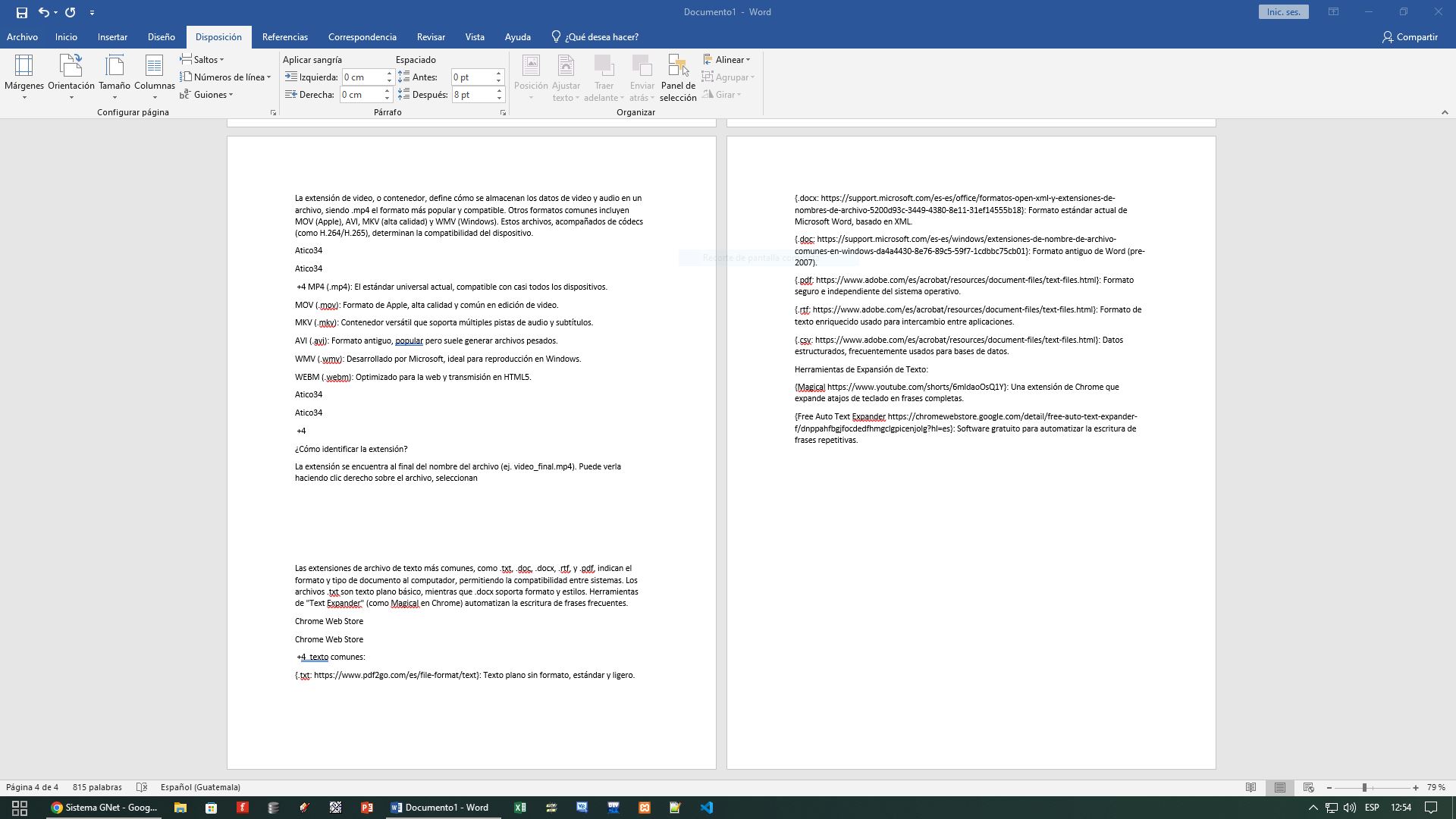Click the Compartir share button
Screen dimensions: 1456x819
pos(1410,36)
